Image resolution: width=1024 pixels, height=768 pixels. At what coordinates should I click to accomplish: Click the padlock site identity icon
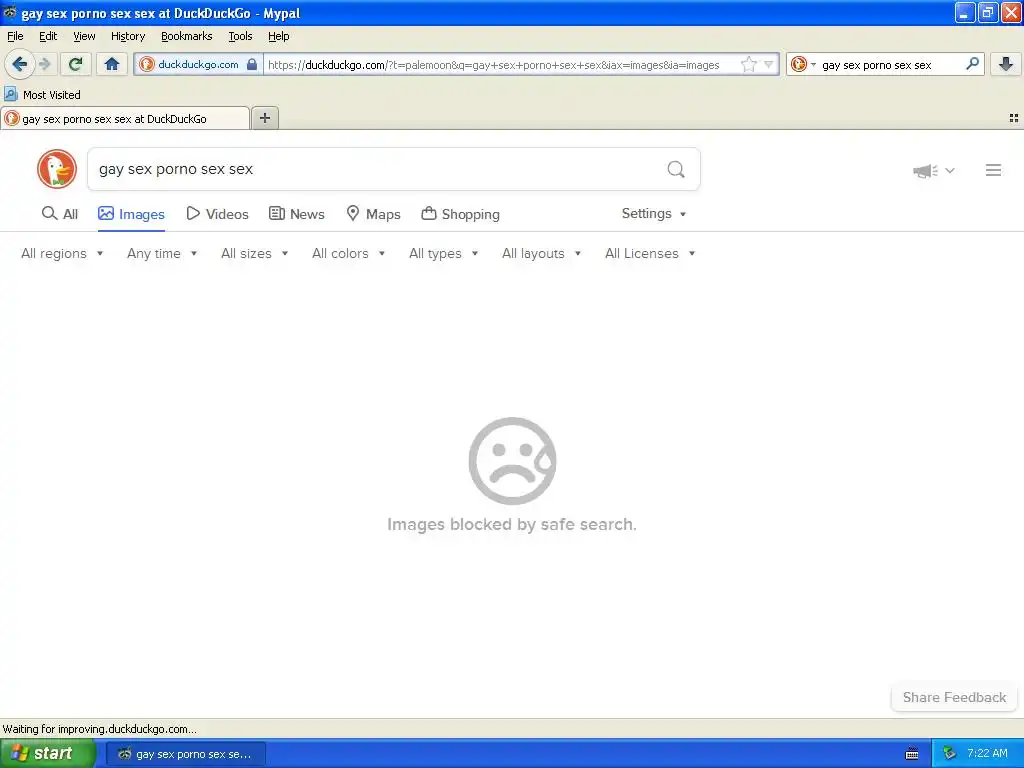(x=252, y=64)
